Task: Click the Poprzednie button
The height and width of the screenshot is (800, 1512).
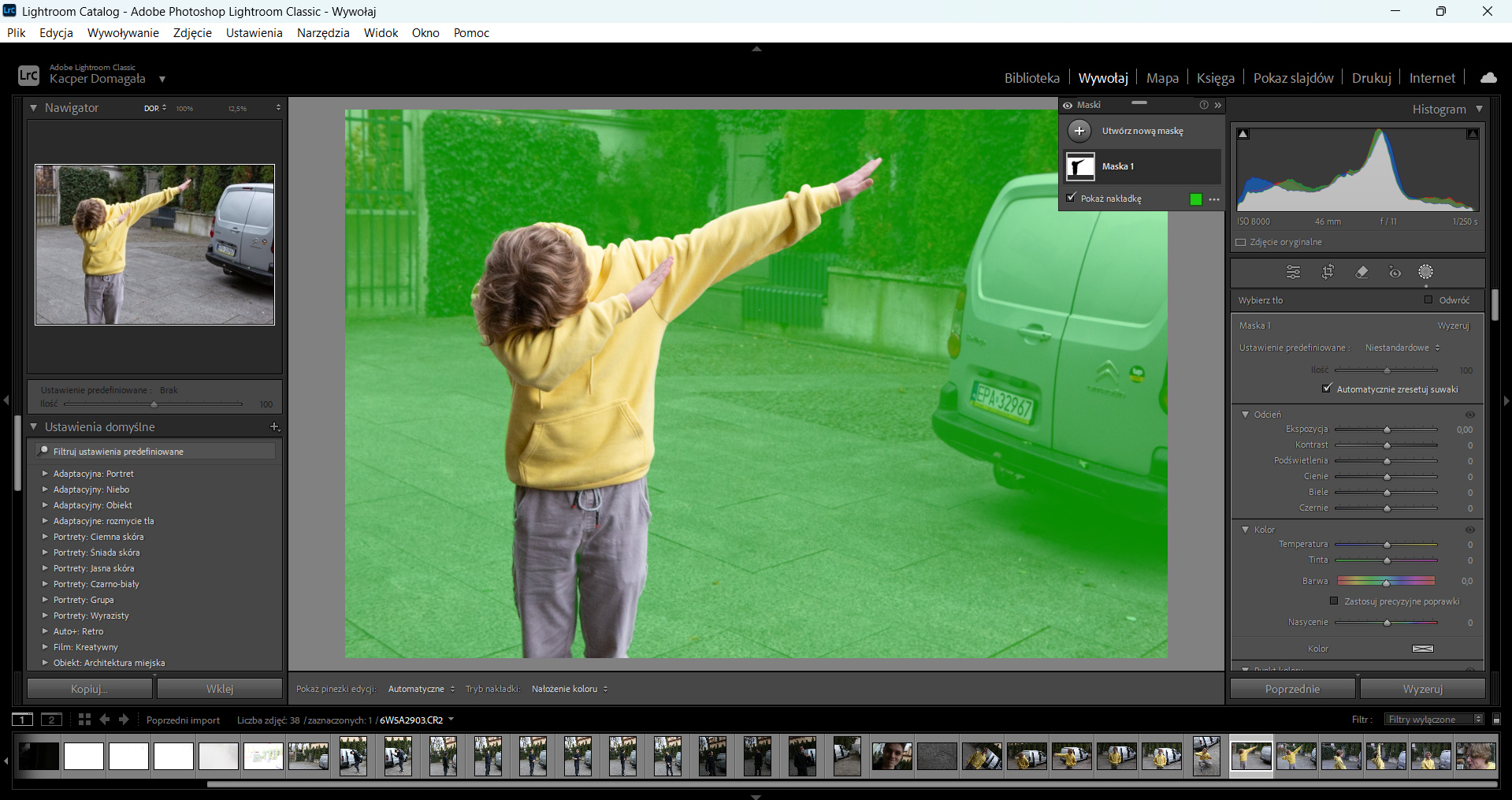Action: 1292,689
